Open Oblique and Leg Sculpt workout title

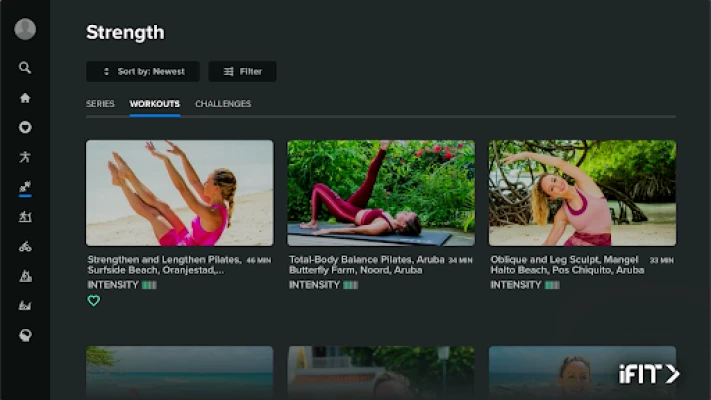567,265
